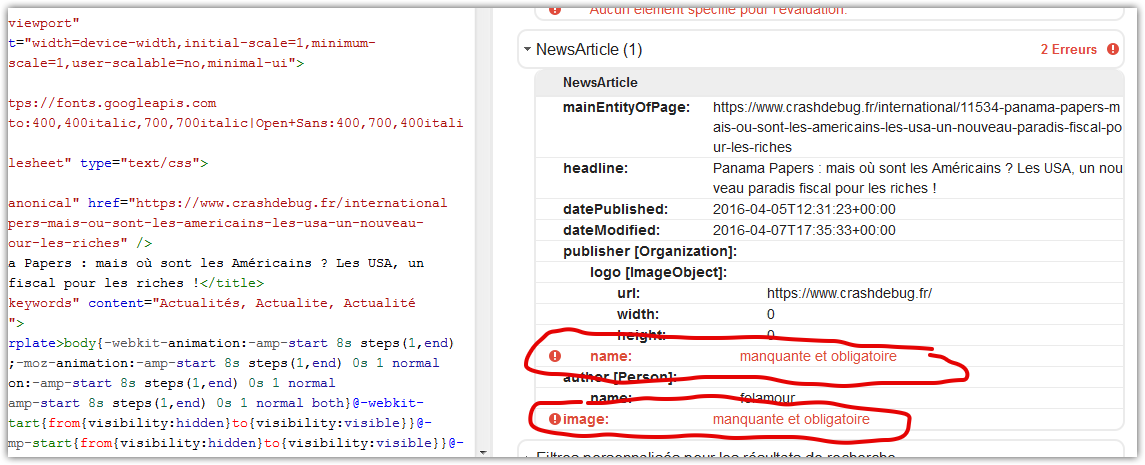1145x465 pixels.
Task: Click the fonts.googleapis.com code line
Action: pyautogui.click(x=112, y=104)
